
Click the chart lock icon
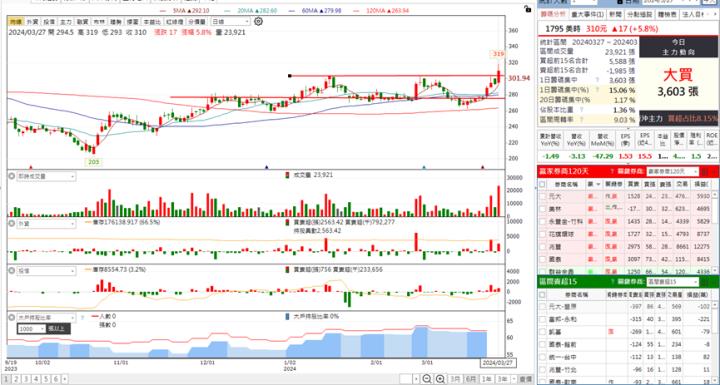click(x=528, y=9)
